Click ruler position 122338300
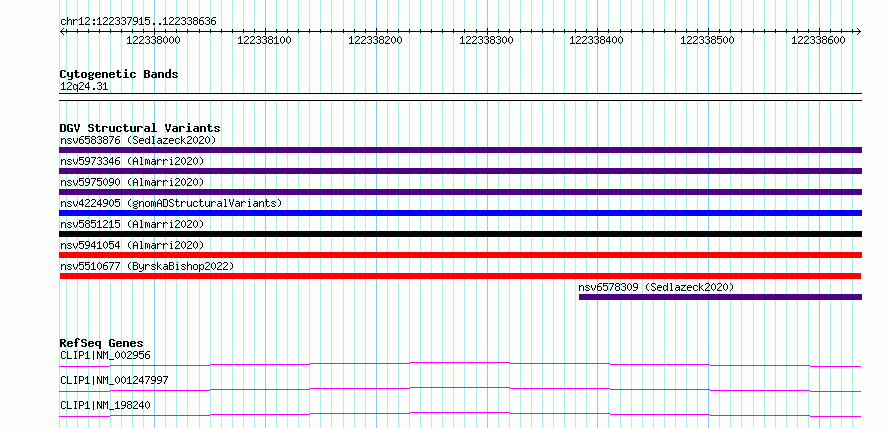 486,40
